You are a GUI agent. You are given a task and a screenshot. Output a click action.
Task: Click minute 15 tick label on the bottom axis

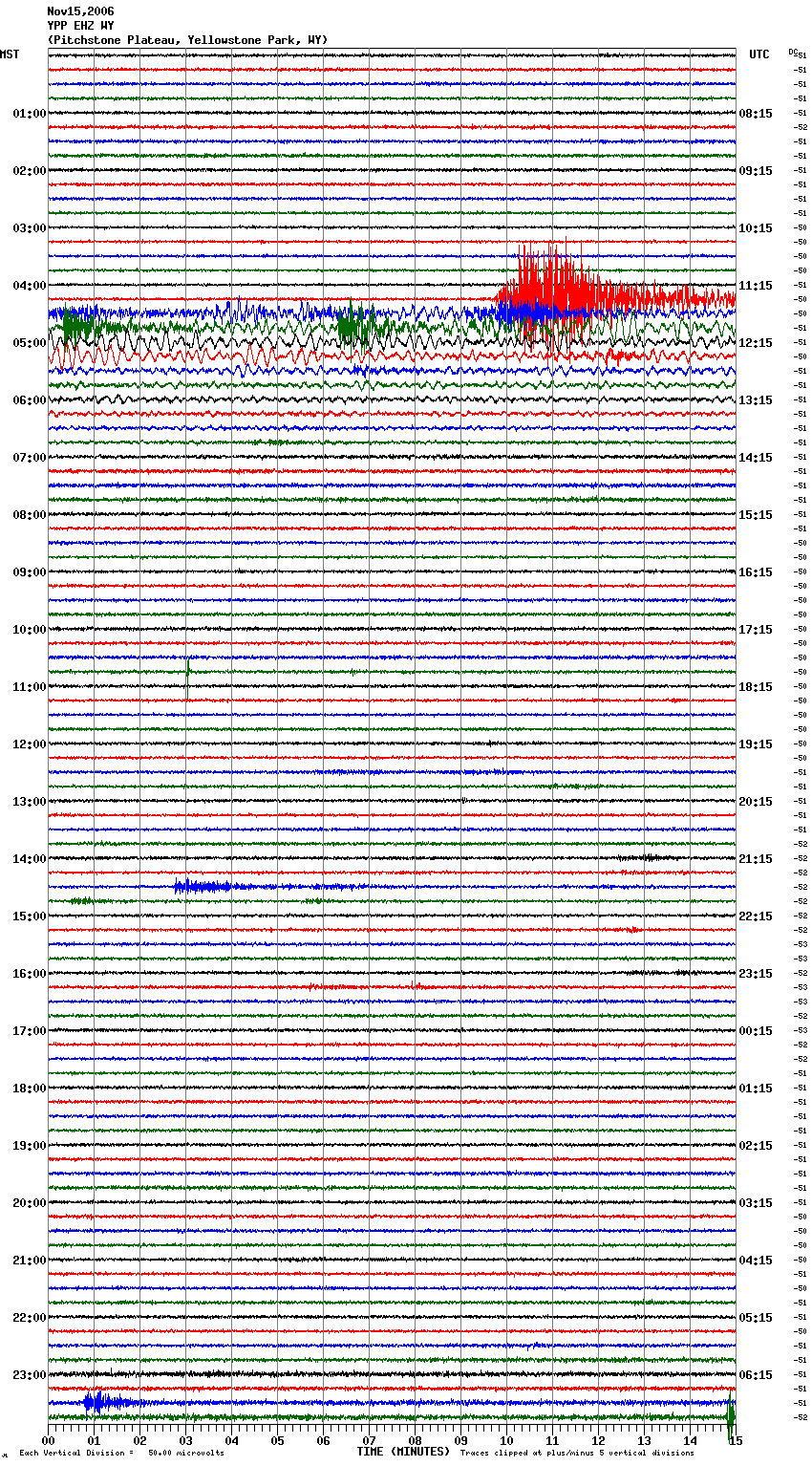click(x=736, y=1440)
